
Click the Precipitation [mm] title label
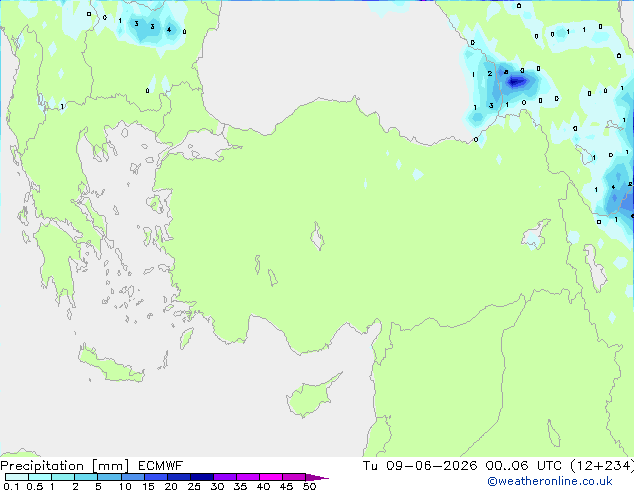click(65, 466)
